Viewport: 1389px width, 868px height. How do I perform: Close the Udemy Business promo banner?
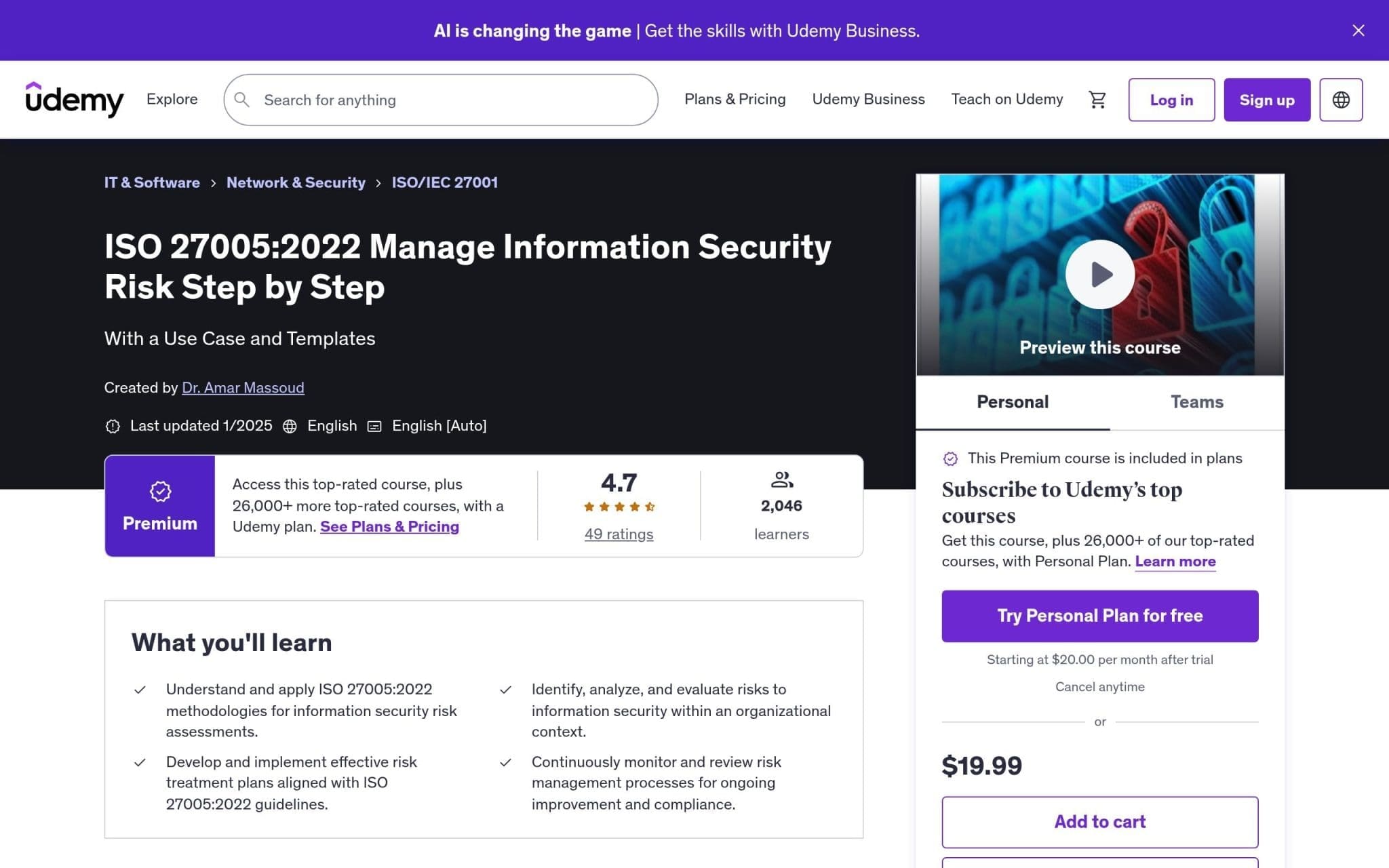pyautogui.click(x=1358, y=31)
